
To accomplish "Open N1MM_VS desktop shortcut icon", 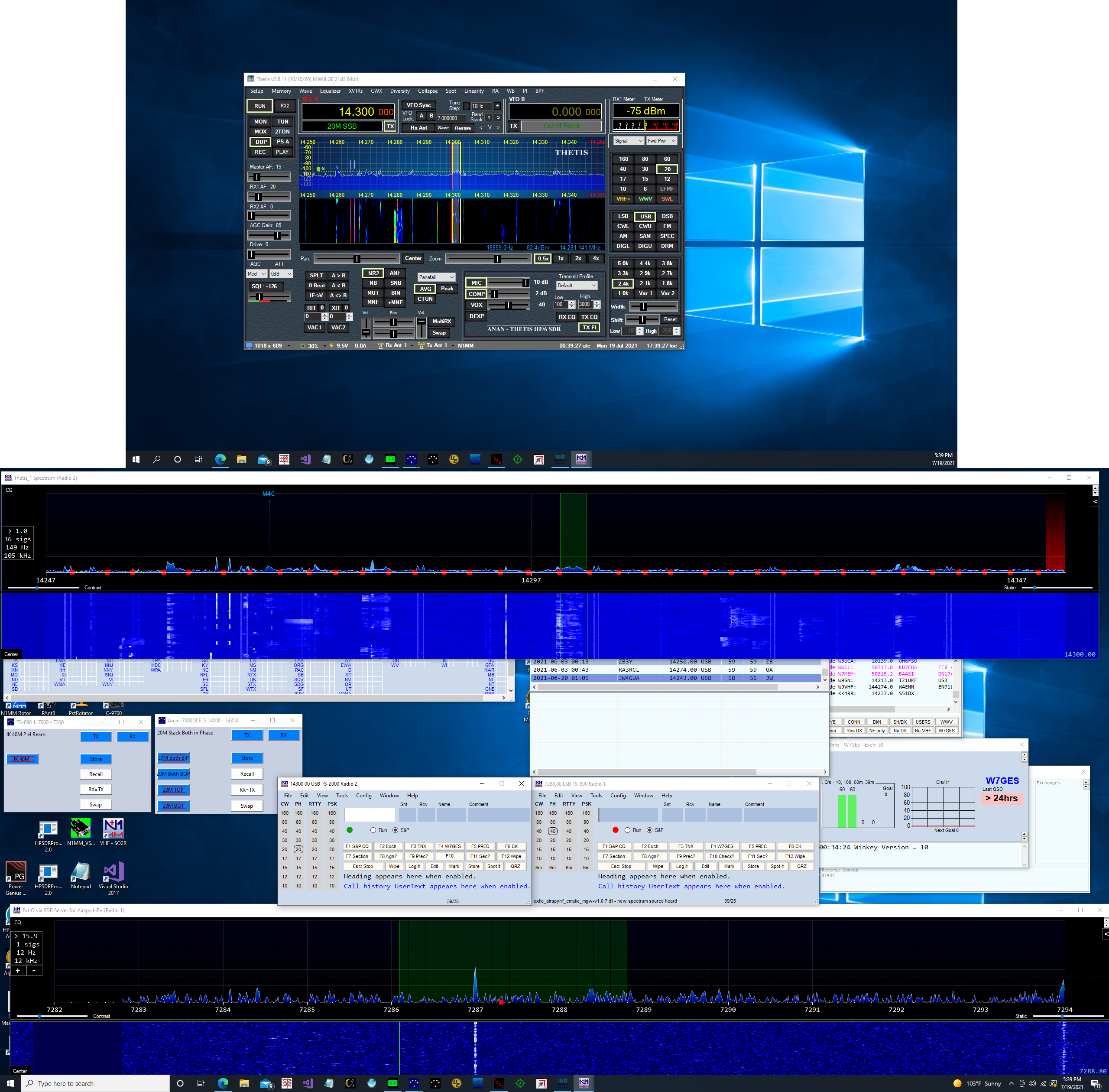I will pyautogui.click(x=81, y=832).
